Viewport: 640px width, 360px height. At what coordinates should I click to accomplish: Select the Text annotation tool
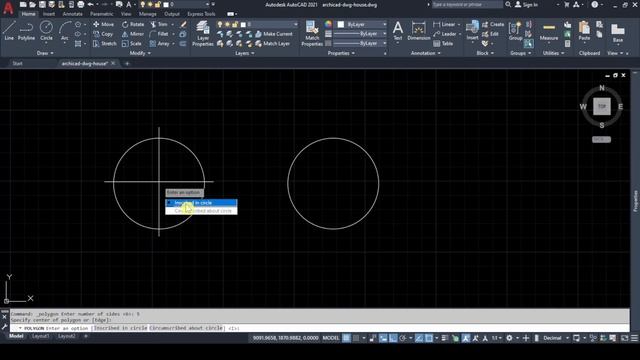398,31
